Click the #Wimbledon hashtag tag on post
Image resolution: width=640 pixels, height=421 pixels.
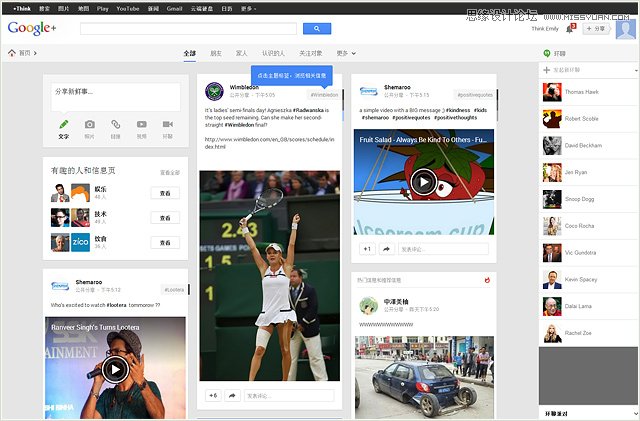coord(324,95)
